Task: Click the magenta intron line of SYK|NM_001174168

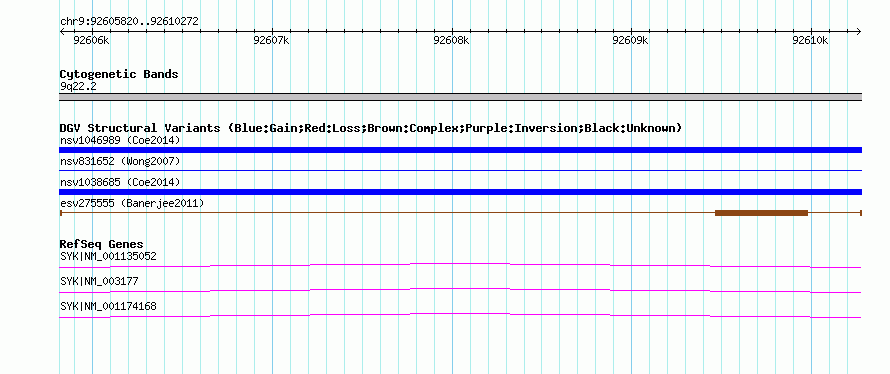Action: point(460,314)
